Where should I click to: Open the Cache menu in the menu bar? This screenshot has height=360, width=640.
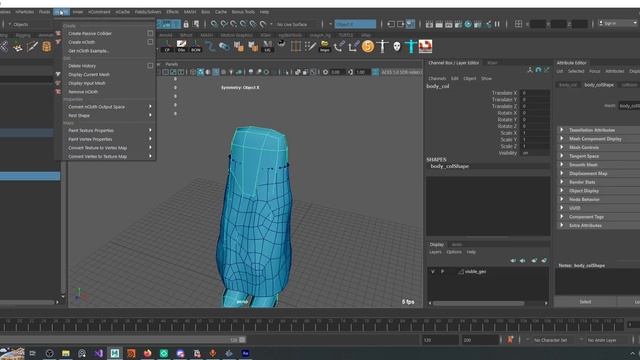[x=221, y=12]
